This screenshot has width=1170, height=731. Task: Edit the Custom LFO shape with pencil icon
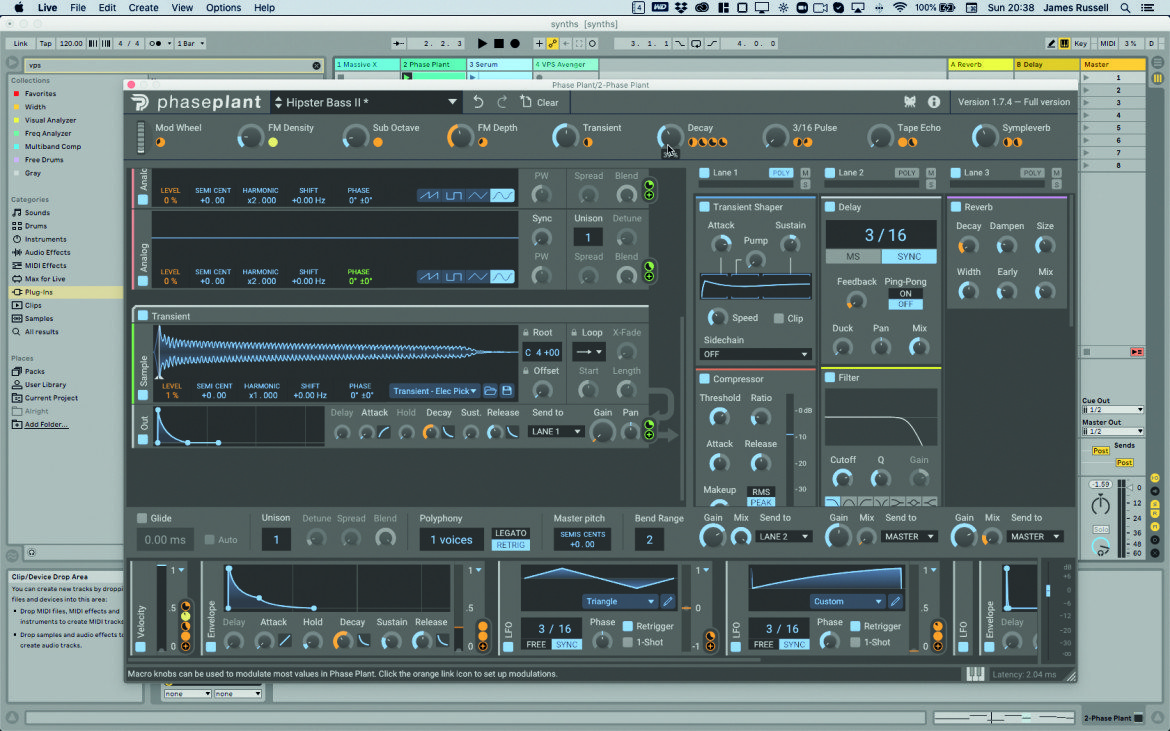click(895, 601)
